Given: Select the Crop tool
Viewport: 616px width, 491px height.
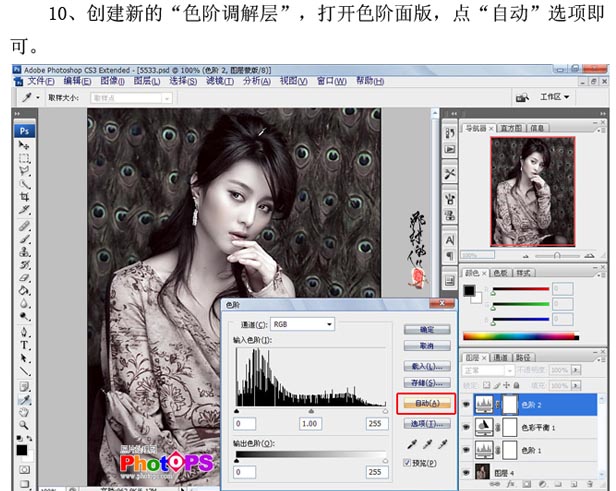Looking at the screenshot, I should coord(24,197).
